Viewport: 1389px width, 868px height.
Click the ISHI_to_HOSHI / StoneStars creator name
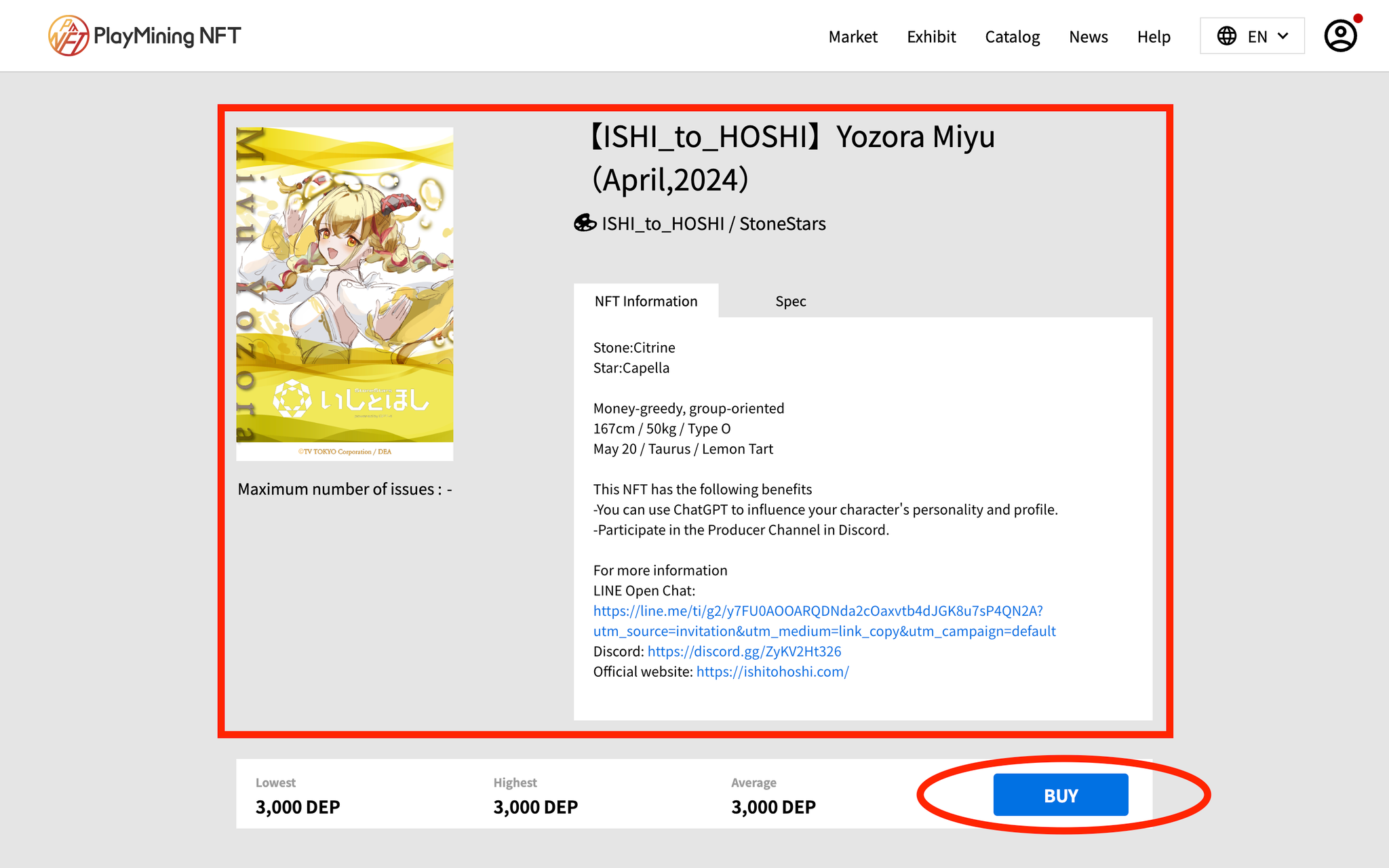713,224
